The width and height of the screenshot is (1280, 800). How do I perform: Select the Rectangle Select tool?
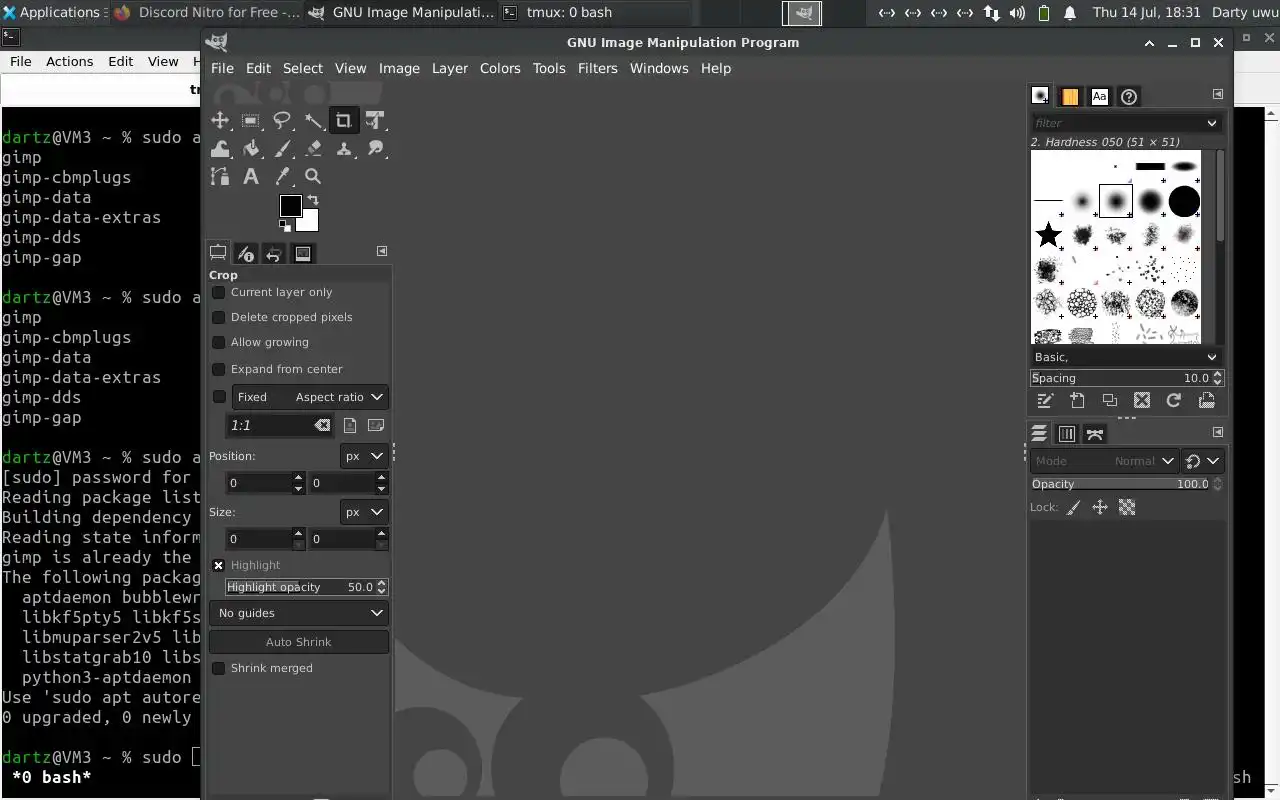pos(251,120)
